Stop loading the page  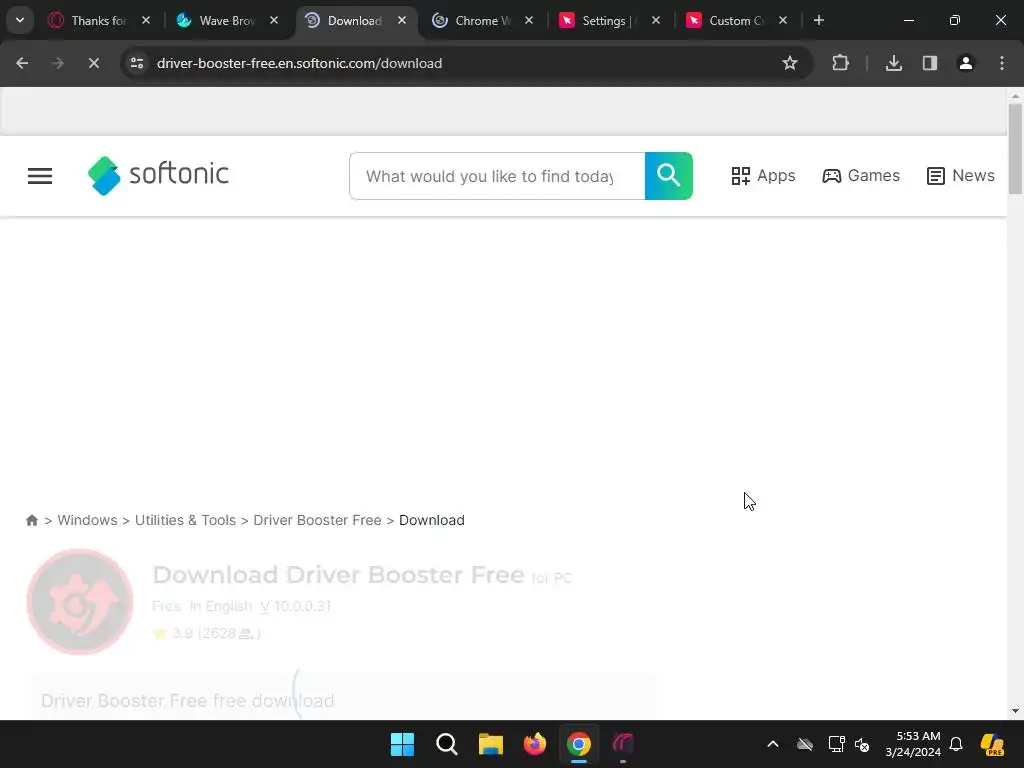pos(93,63)
